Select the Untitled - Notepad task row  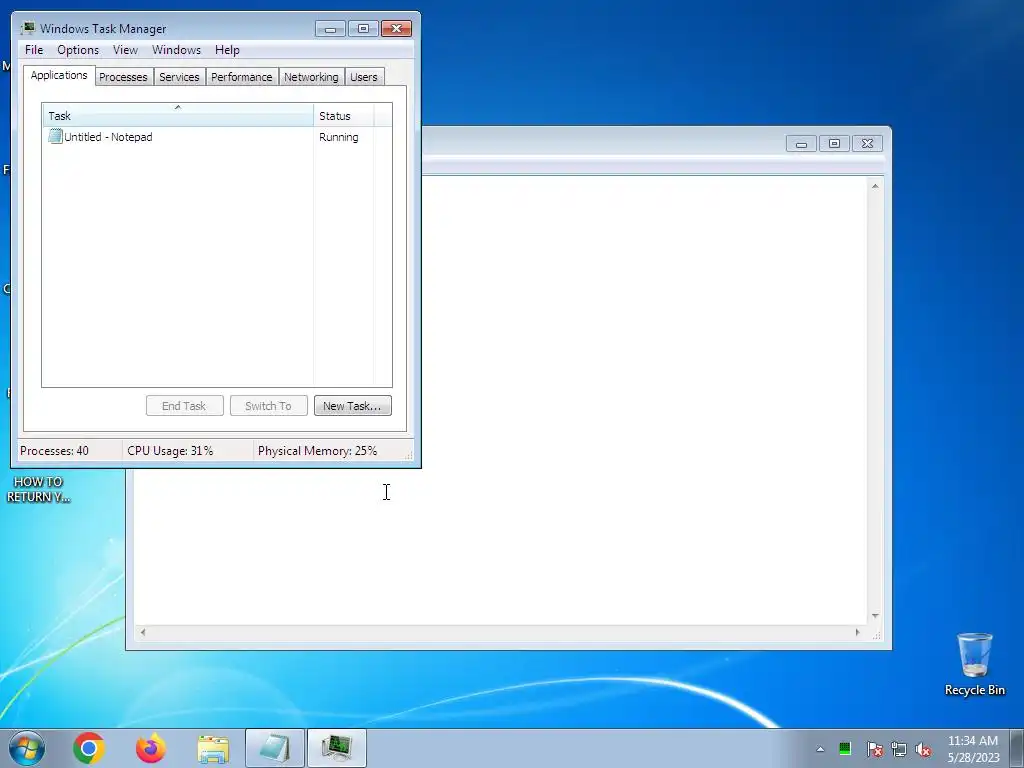[217, 137]
